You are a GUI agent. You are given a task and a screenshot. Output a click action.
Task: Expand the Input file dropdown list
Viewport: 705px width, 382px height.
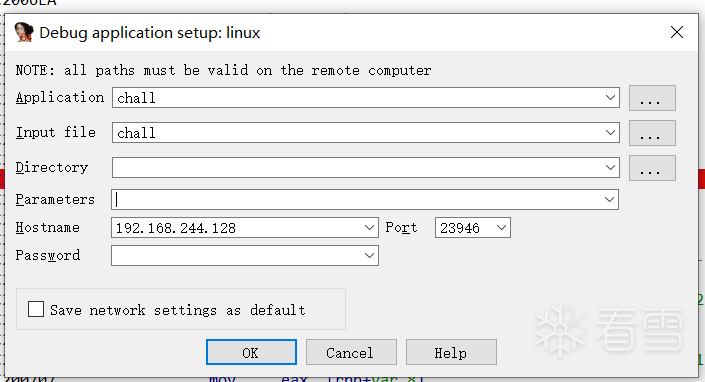click(x=610, y=133)
